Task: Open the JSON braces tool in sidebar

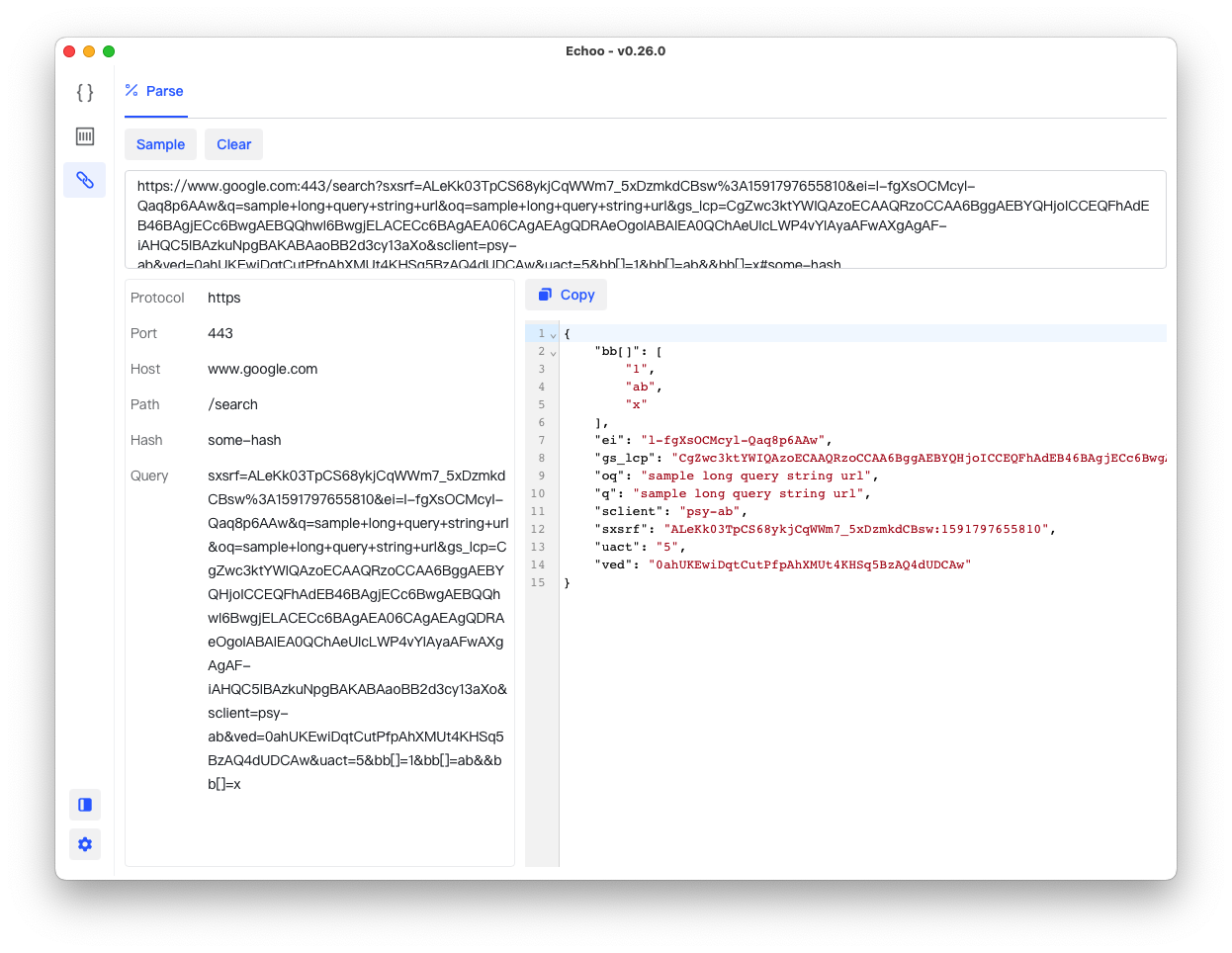Action: [x=85, y=92]
